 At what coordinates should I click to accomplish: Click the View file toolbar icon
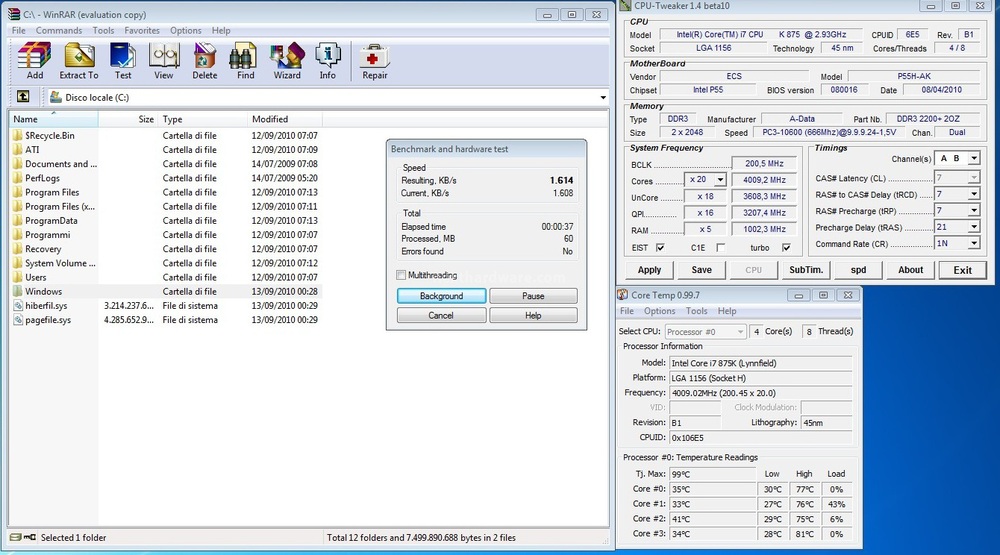pyautogui.click(x=164, y=56)
